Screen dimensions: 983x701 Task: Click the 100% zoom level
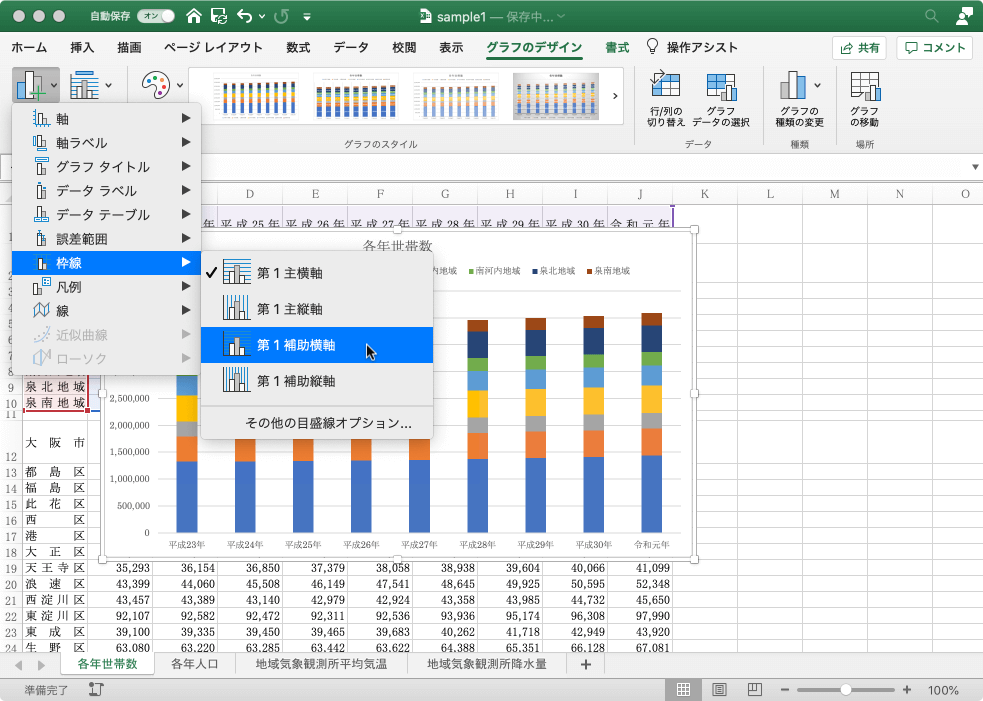[943, 690]
